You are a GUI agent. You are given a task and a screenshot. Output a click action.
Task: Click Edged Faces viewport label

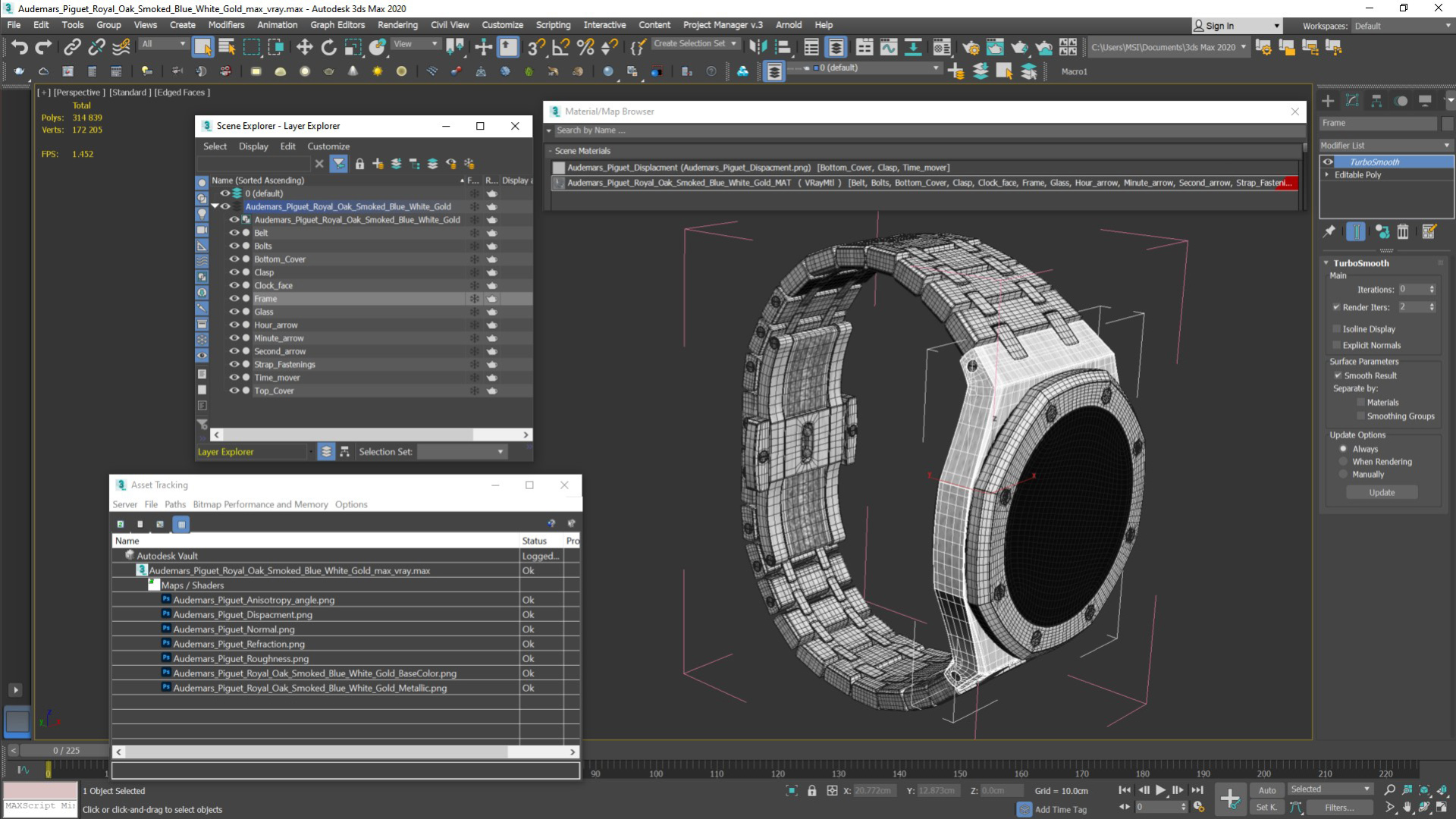coord(182,93)
